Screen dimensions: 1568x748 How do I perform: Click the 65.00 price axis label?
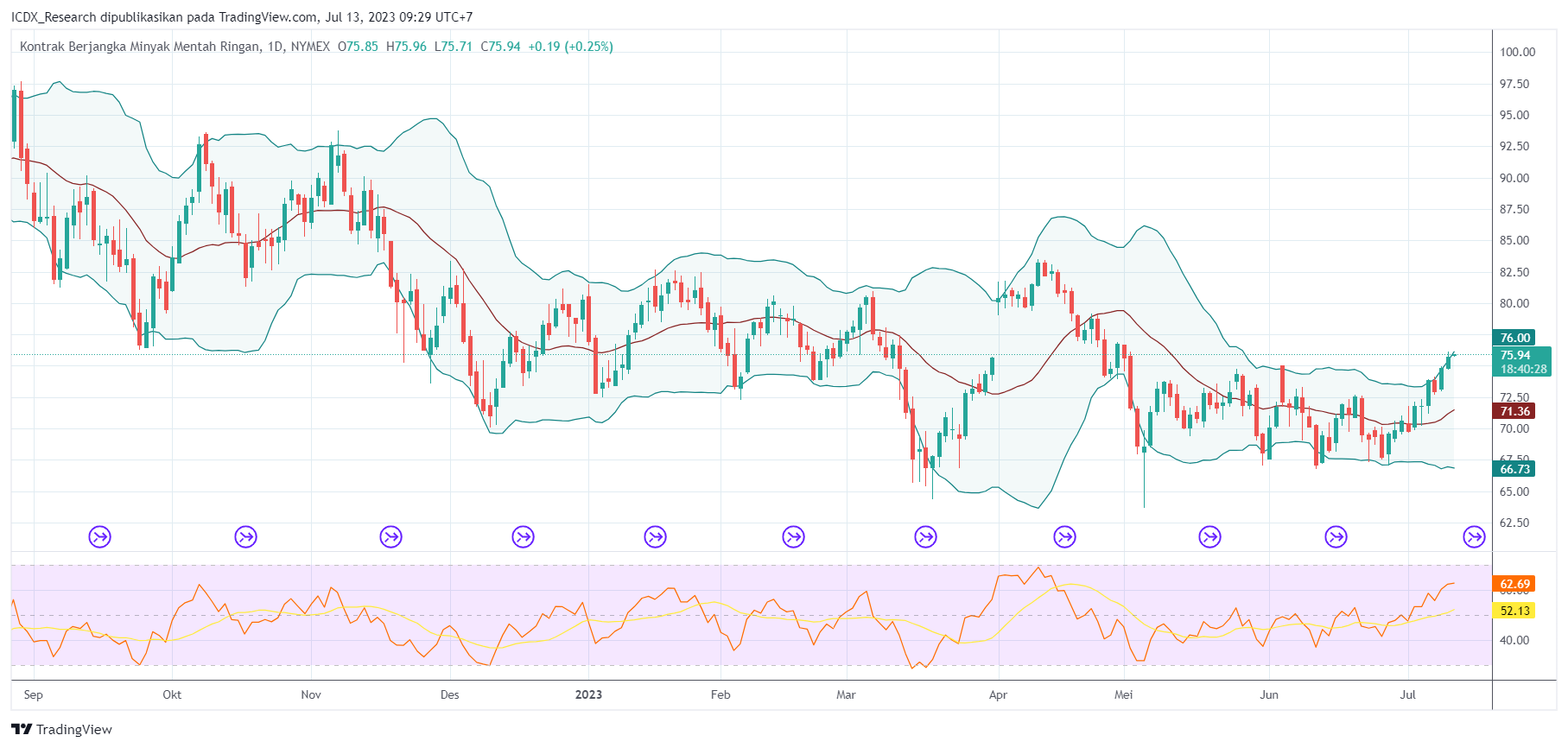(x=1514, y=491)
